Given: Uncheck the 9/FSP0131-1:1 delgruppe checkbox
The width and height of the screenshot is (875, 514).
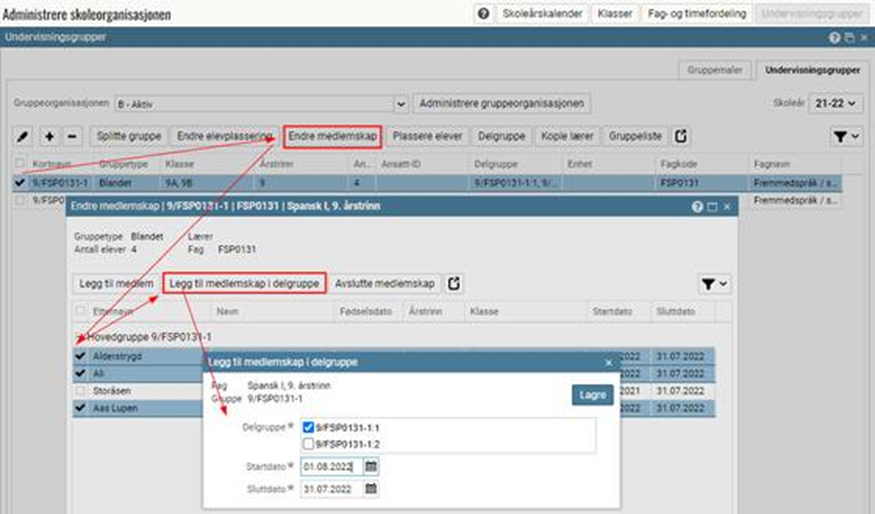Looking at the screenshot, I should pyautogui.click(x=309, y=428).
